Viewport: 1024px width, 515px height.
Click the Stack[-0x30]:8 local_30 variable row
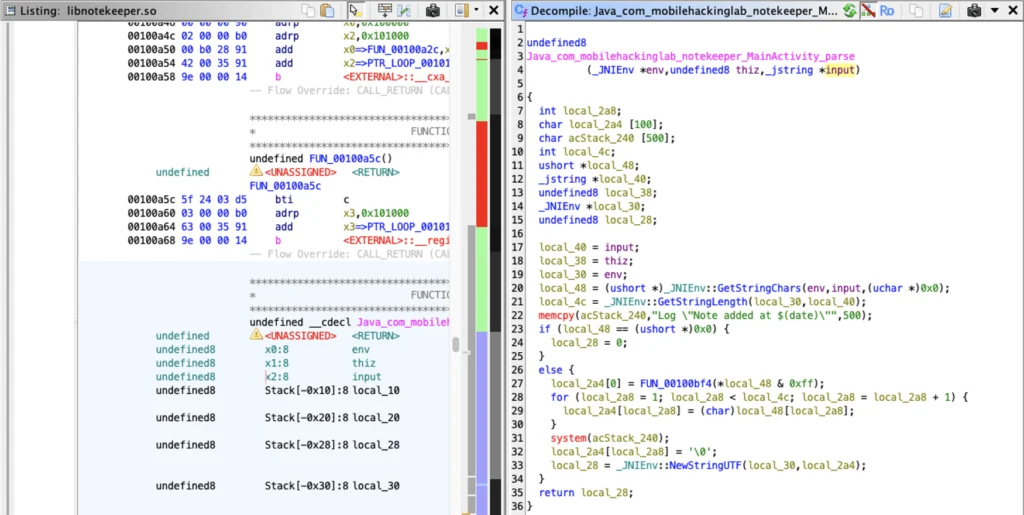point(278,486)
